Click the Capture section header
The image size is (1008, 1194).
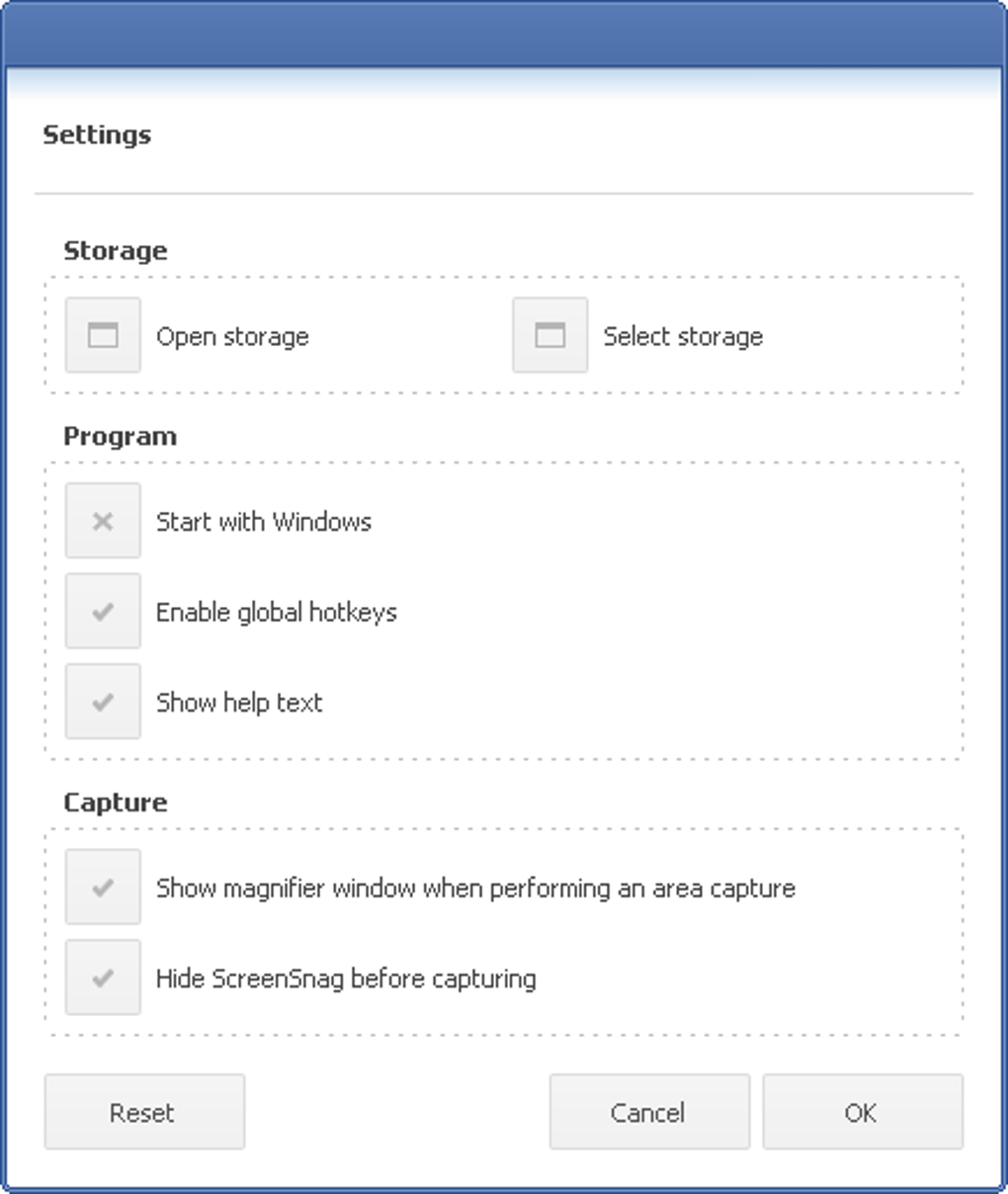(116, 803)
